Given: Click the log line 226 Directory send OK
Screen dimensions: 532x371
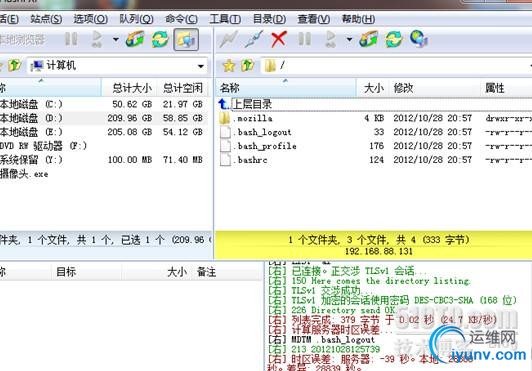Looking at the screenshot, I should click(332, 310).
